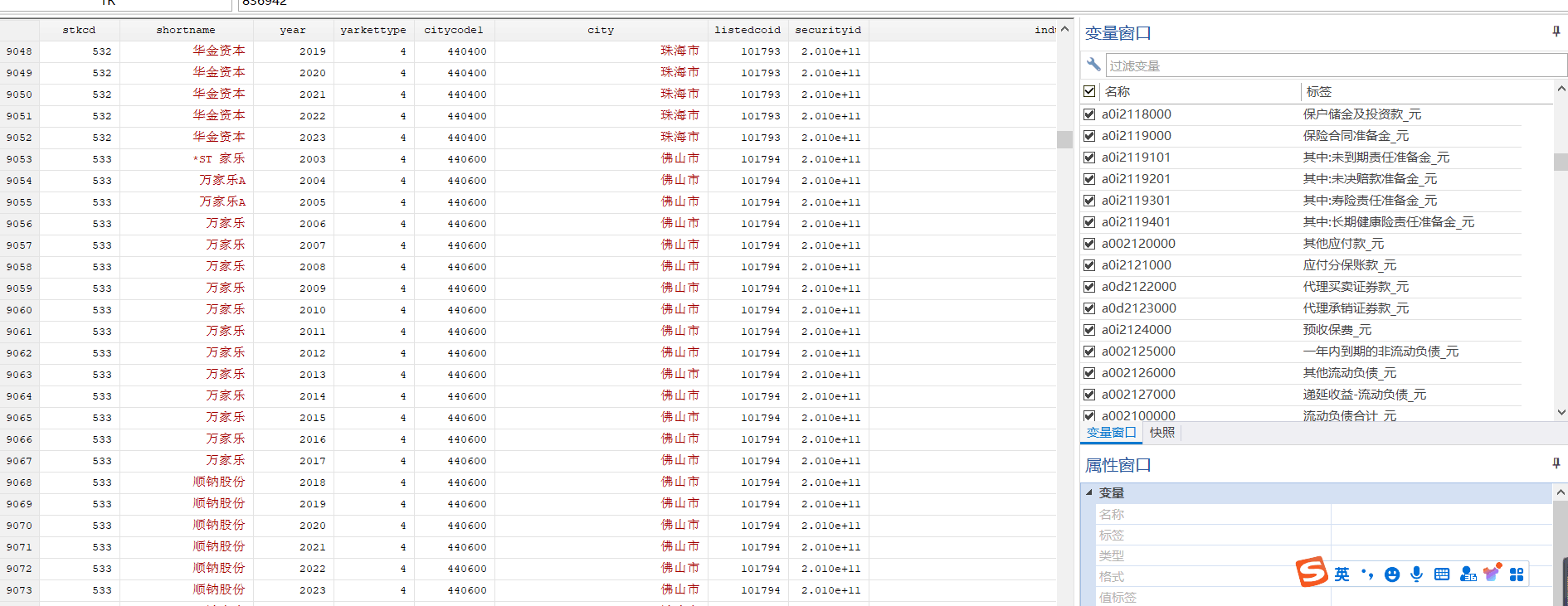Click the data grid vertical scrollbar thumb

[x=1064, y=139]
